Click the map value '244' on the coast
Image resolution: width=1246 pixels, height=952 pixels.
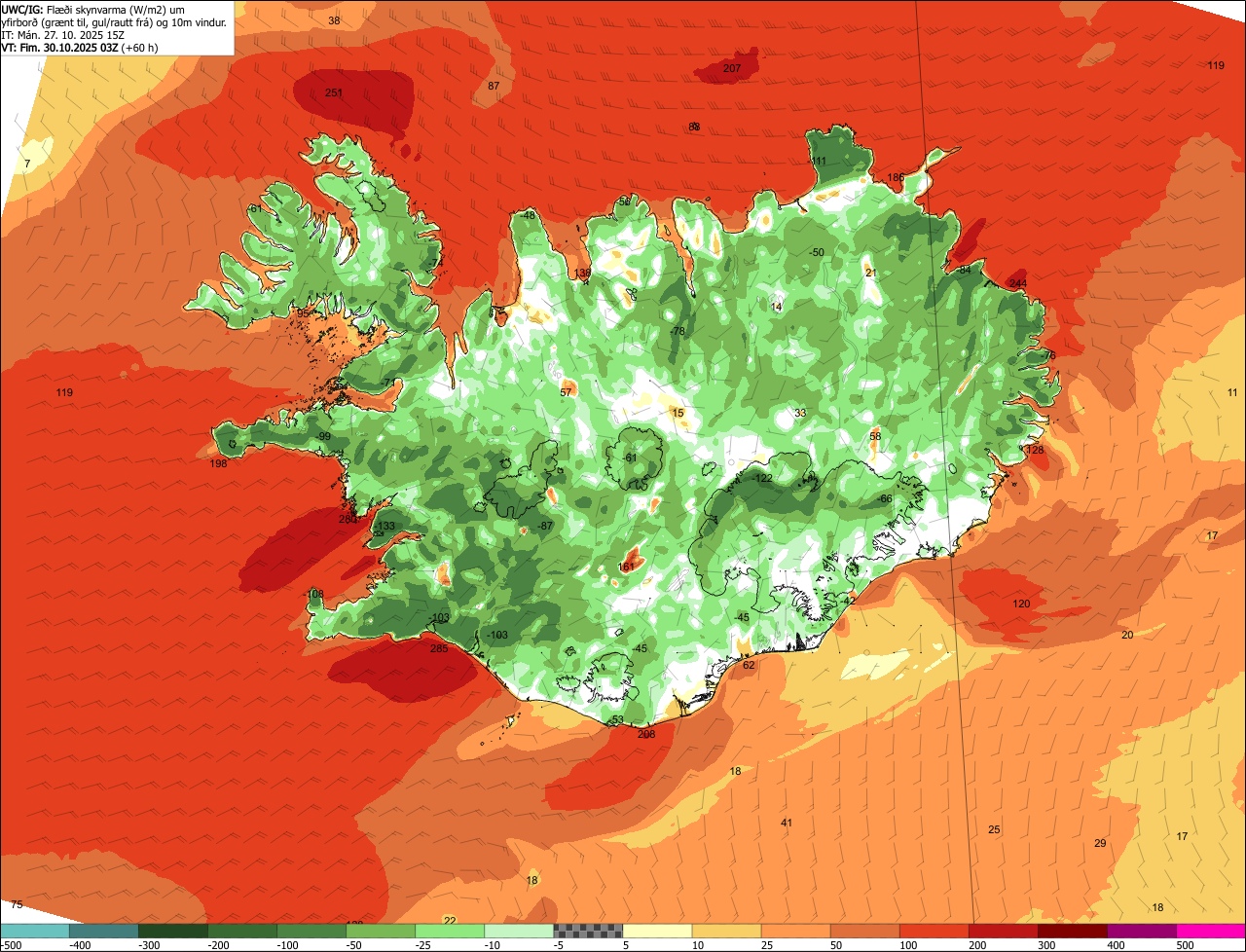point(1017,283)
